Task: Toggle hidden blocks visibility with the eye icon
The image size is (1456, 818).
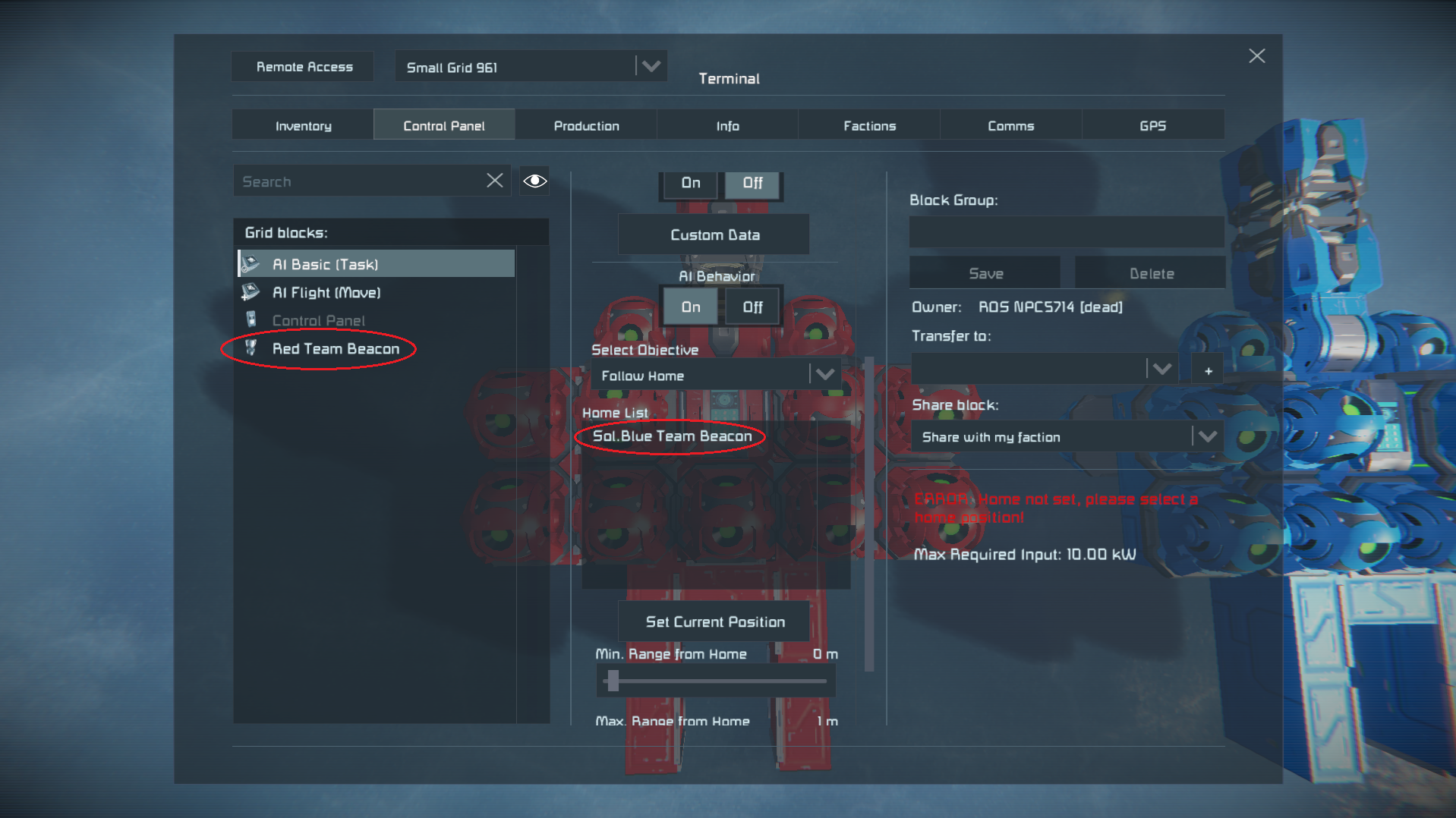Action: (534, 181)
